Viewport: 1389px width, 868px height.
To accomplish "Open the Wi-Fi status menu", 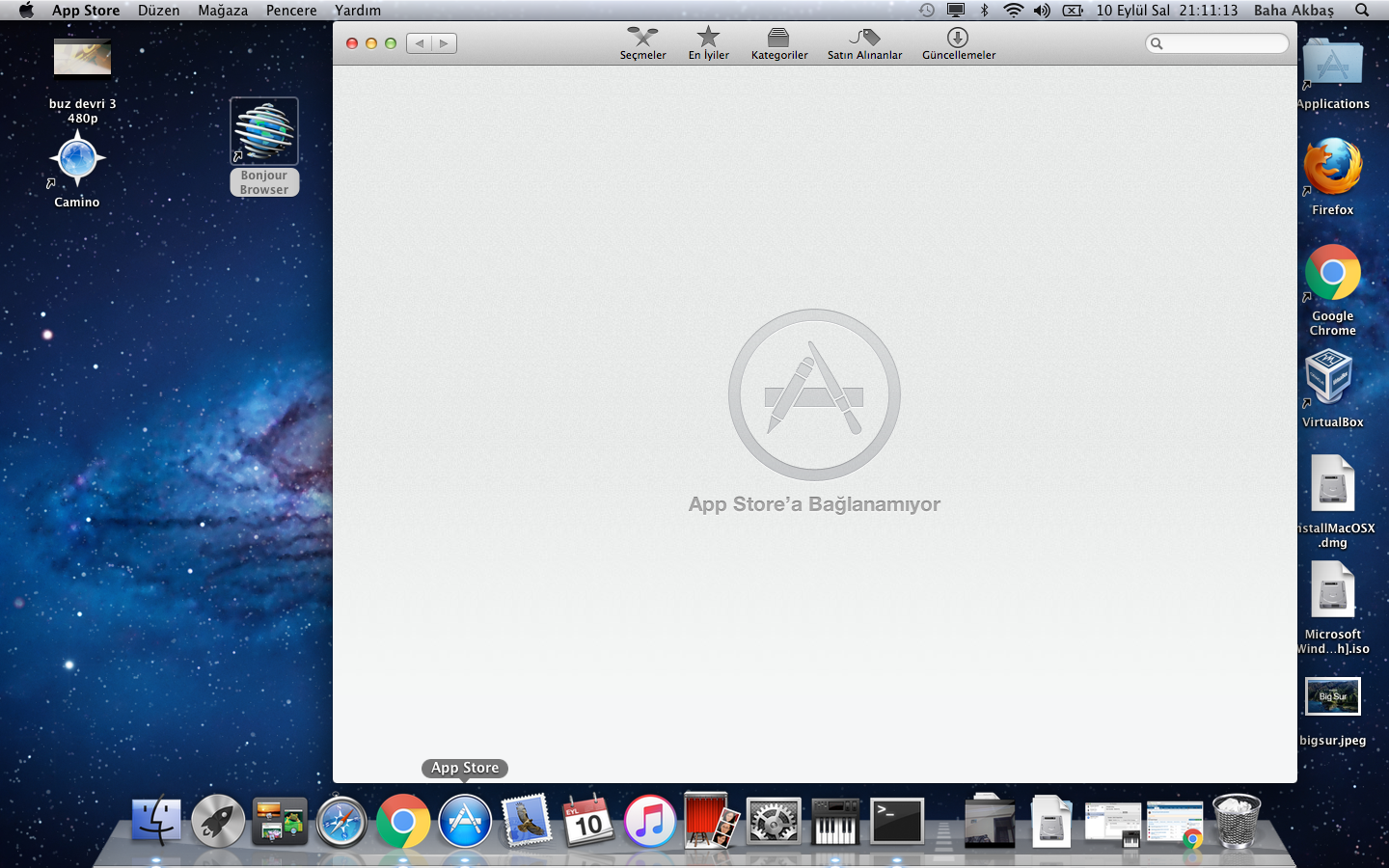I will [x=1013, y=11].
